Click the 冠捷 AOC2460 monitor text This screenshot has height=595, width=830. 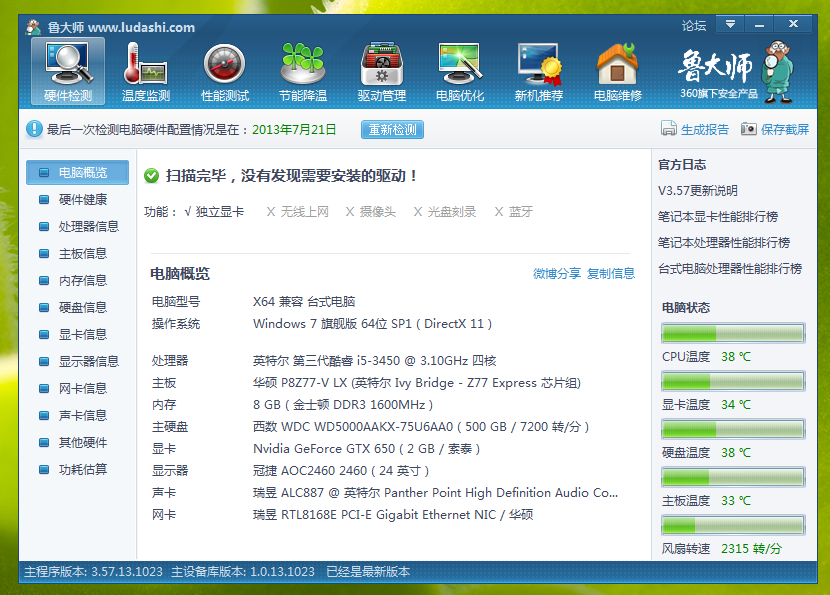pyautogui.click(x=341, y=471)
